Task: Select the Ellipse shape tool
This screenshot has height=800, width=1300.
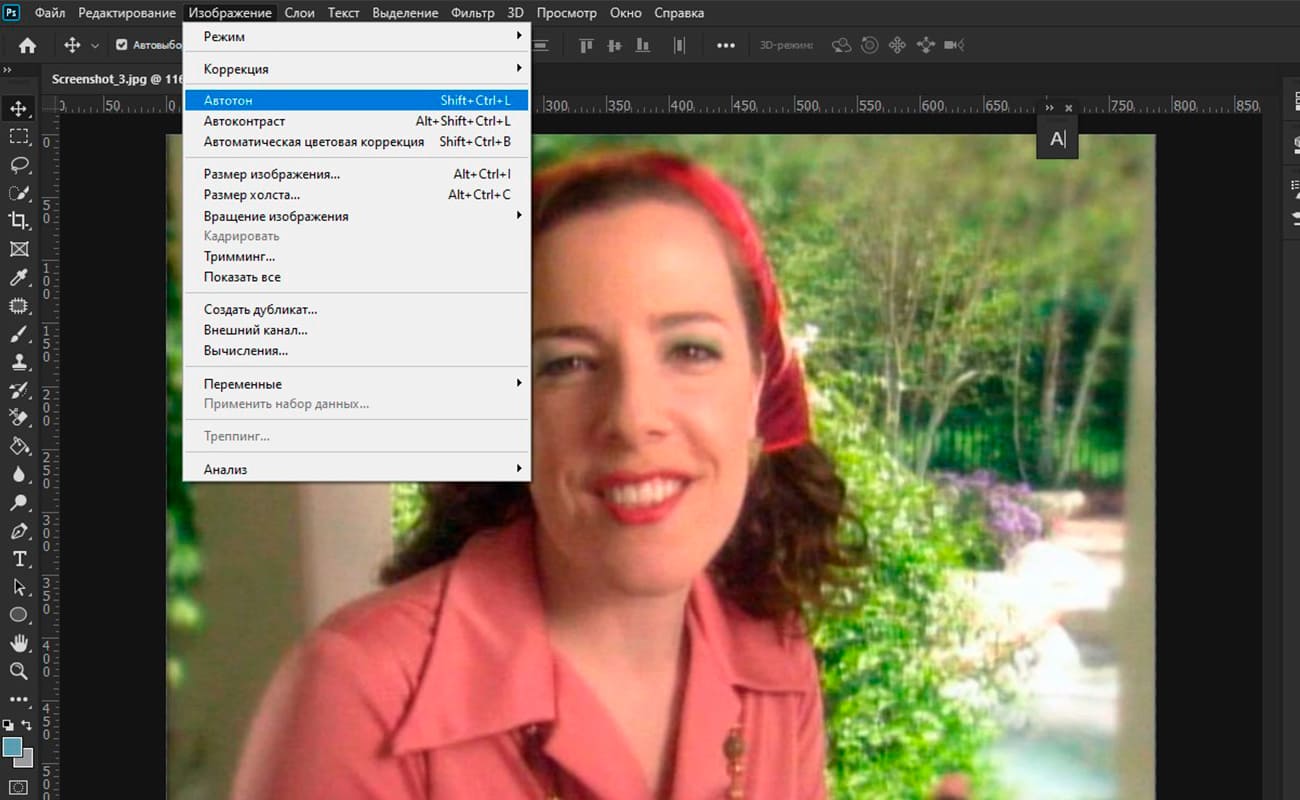Action: 19,615
